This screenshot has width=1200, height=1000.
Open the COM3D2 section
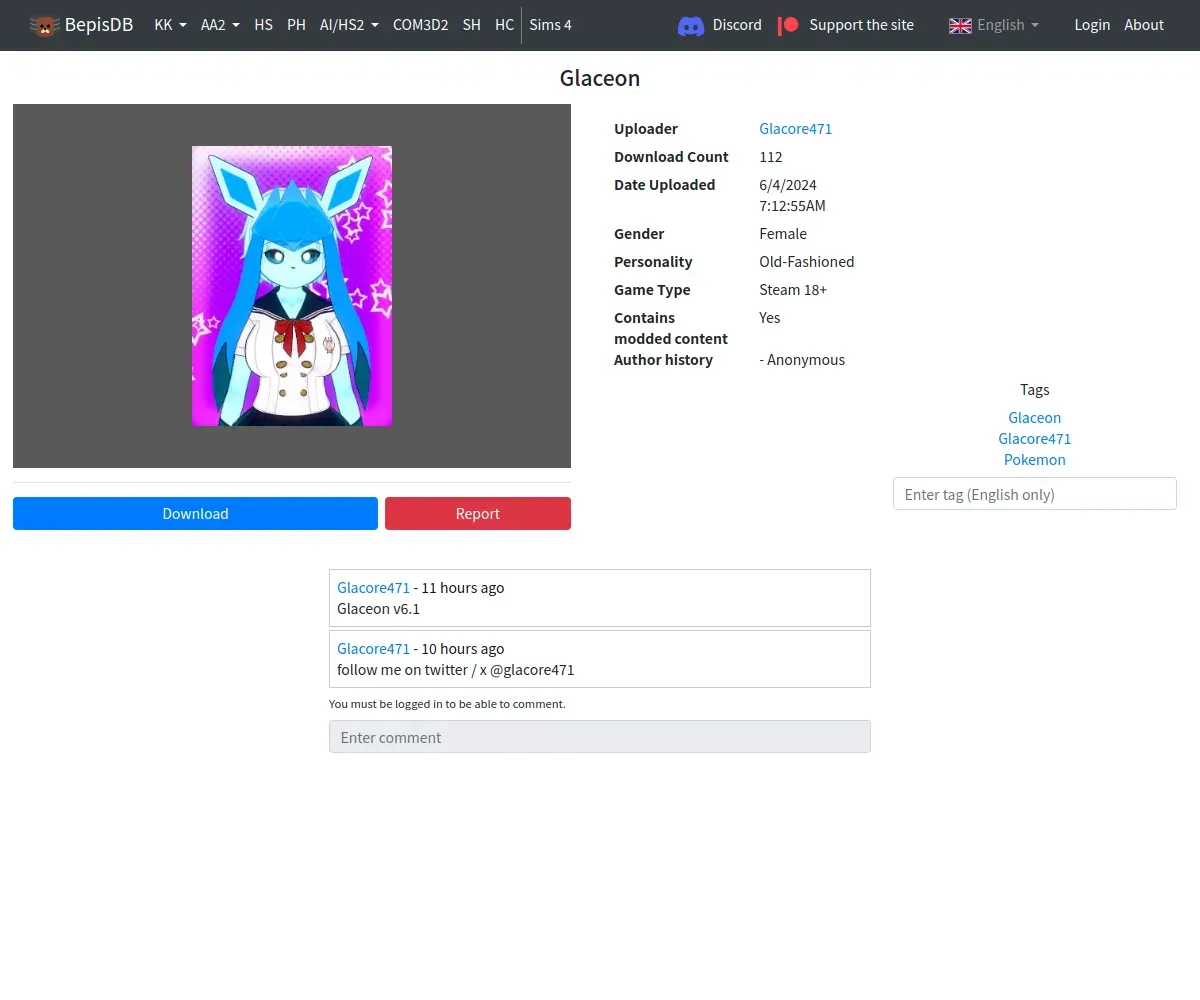[420, 25]
